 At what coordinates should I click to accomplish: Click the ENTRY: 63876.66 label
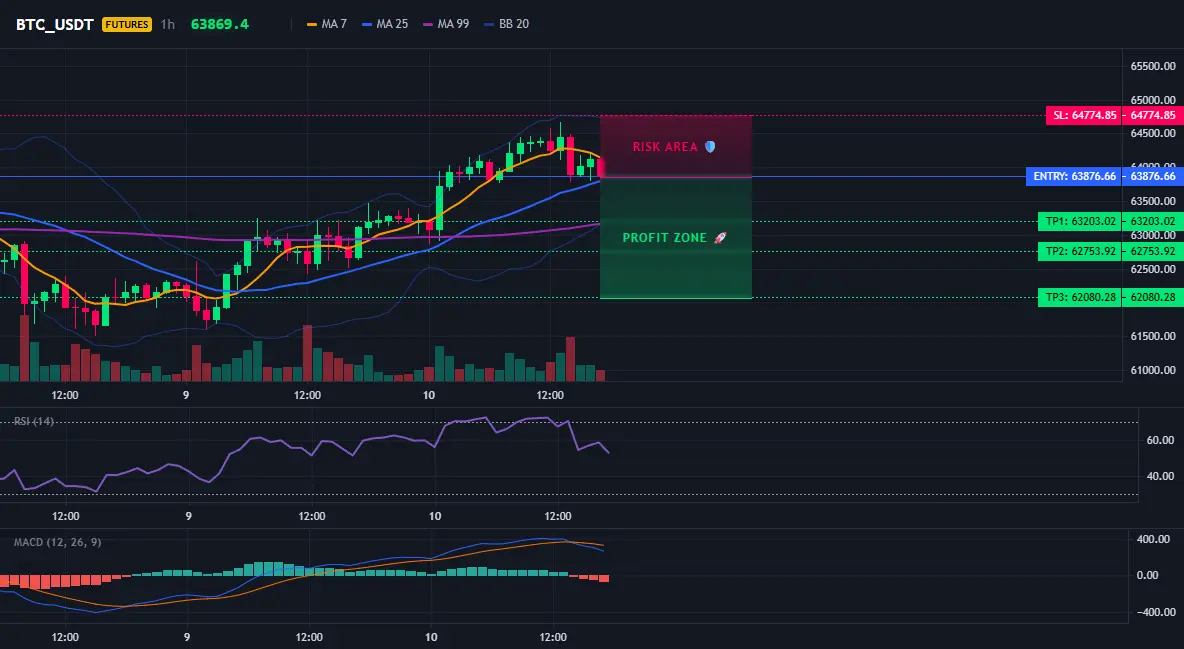(x=1075, y=177)
